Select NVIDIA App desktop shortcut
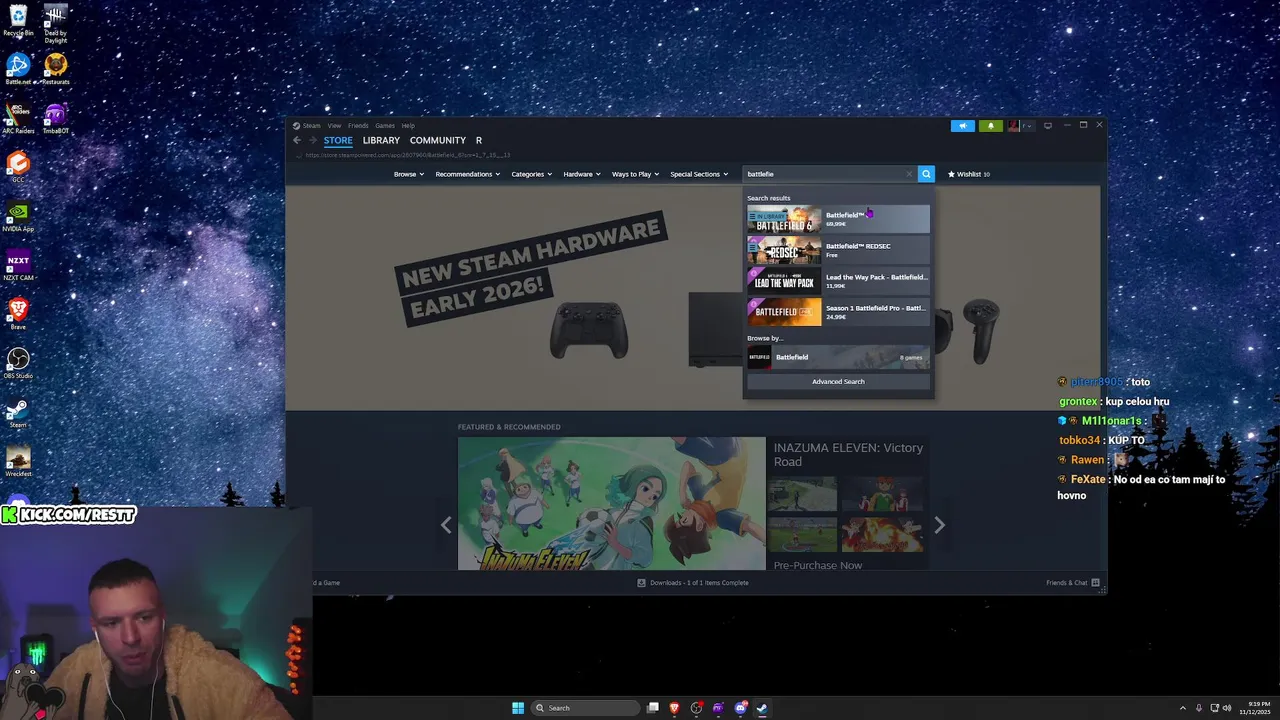 pos(18,215)
